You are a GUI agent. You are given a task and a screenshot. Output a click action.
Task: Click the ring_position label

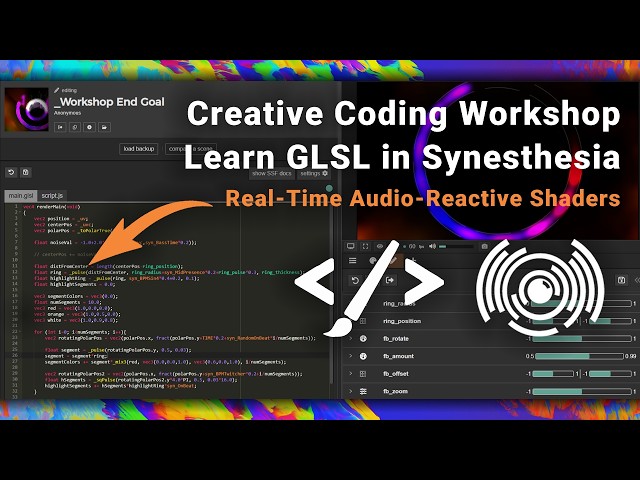402,321
